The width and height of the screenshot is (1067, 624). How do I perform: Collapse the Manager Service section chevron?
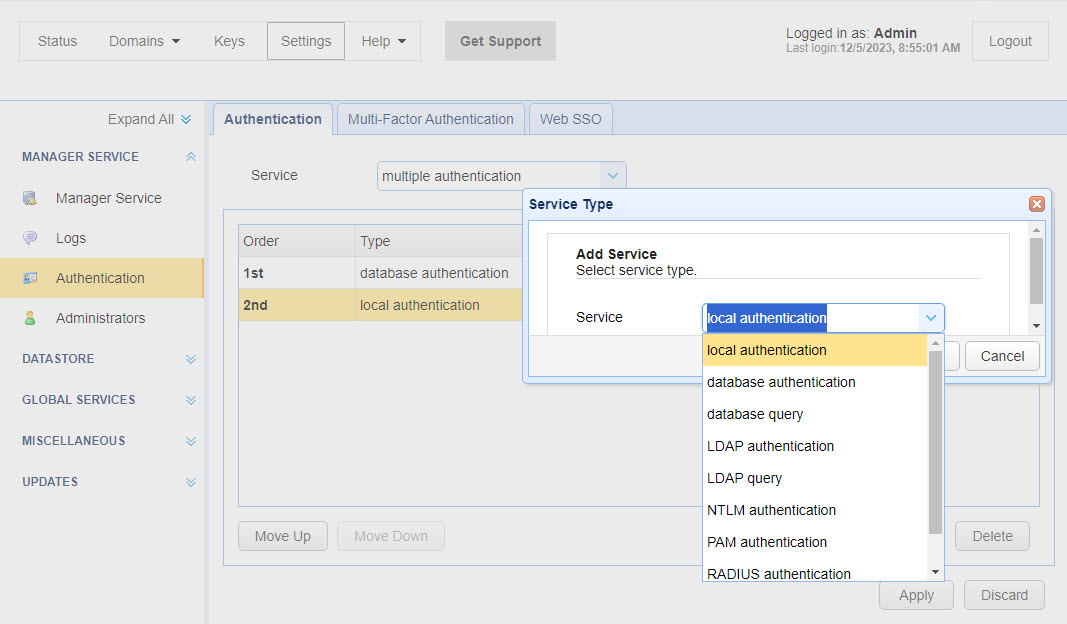coord(191,157)
